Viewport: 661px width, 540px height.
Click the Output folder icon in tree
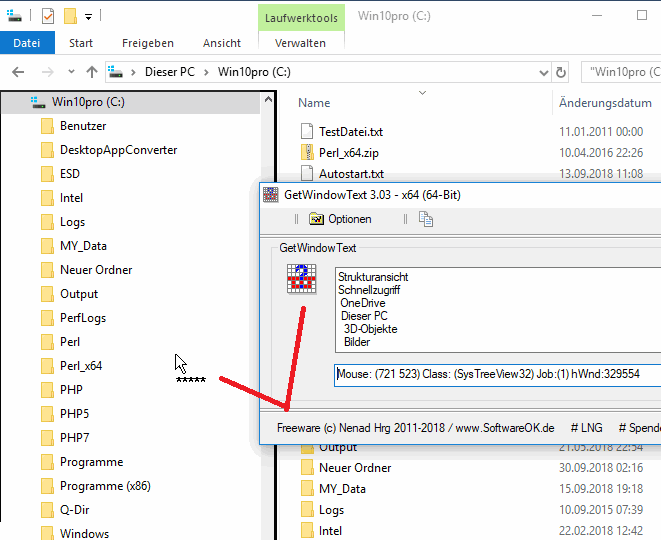tap(47, 294)
